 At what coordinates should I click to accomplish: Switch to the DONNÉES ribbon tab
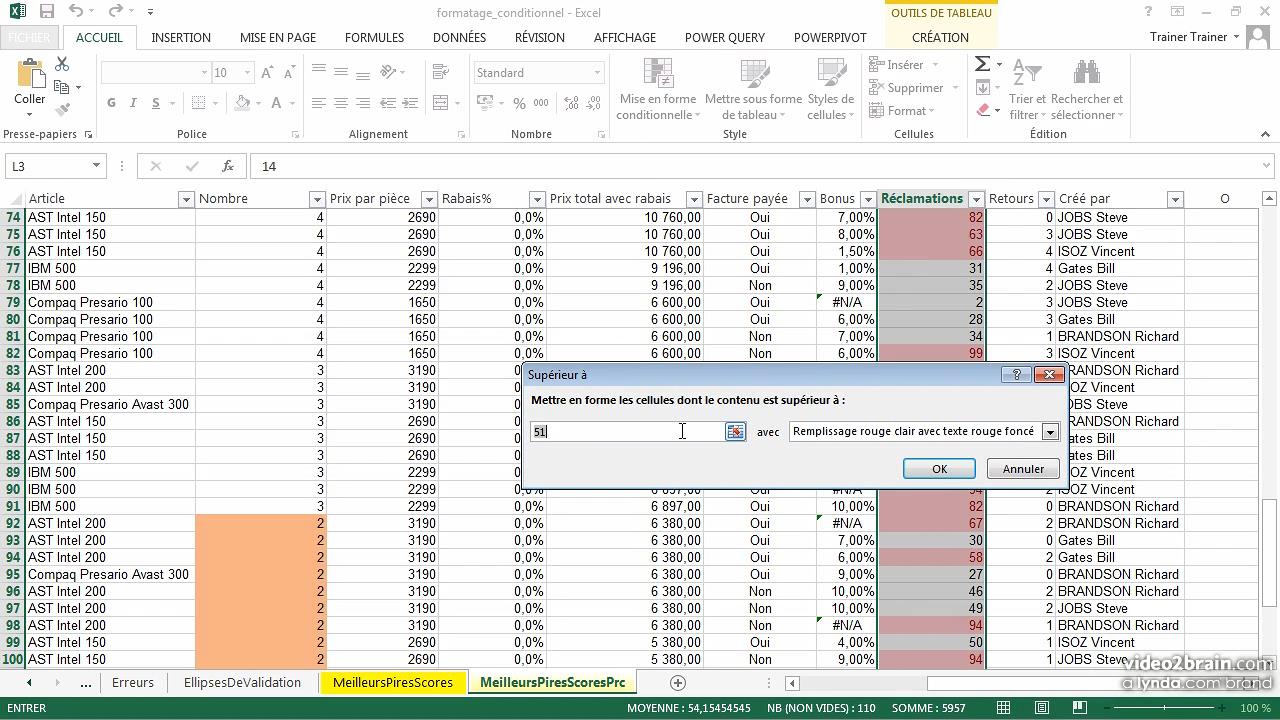pos(459,37)
